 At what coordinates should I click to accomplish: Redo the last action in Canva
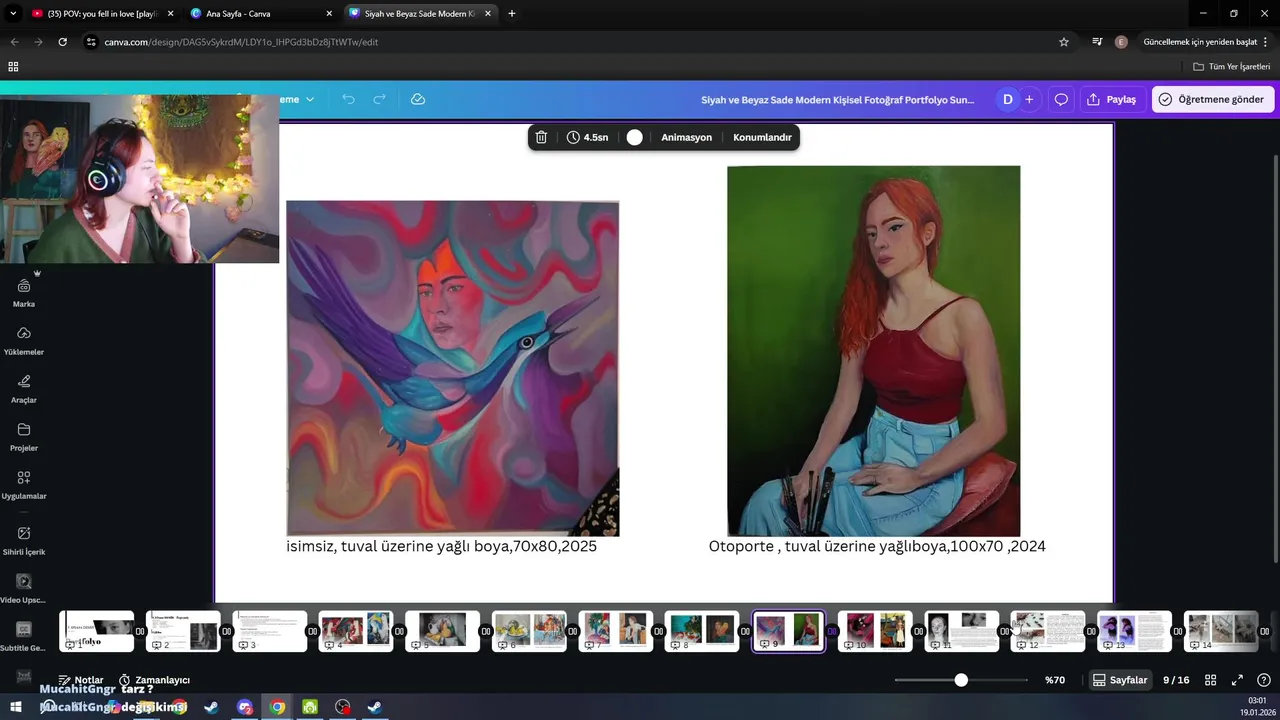(x=379, y=99)
